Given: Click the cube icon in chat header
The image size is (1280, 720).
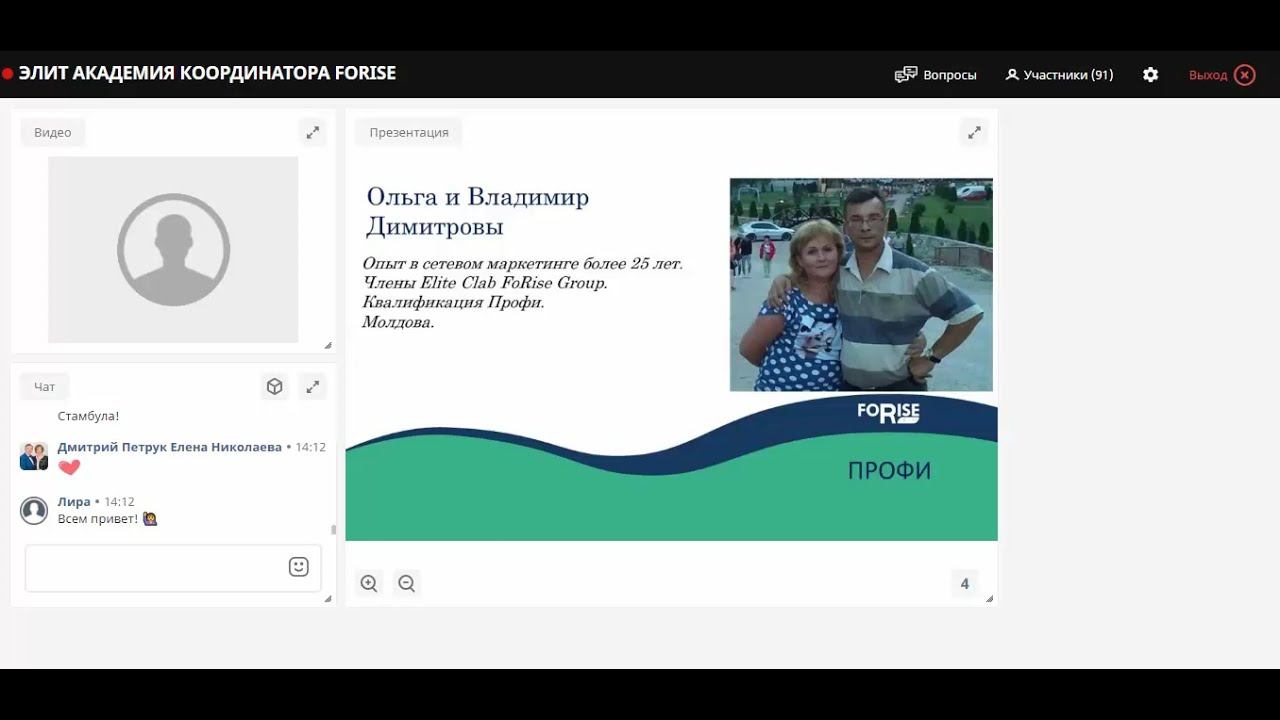Looking at the screenshot, I should [275, 387].
